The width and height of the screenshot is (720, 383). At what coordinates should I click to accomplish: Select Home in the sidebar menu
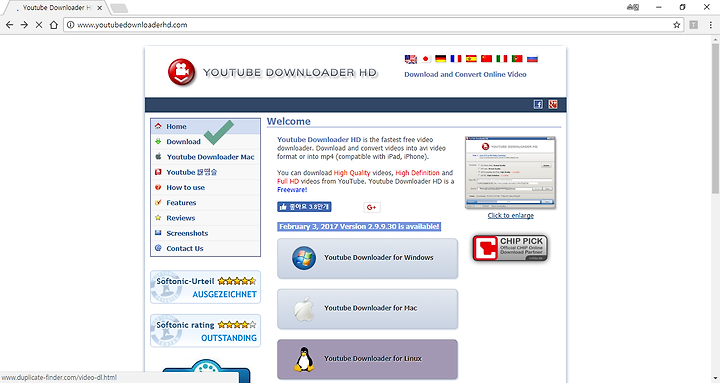click(205, 126)
